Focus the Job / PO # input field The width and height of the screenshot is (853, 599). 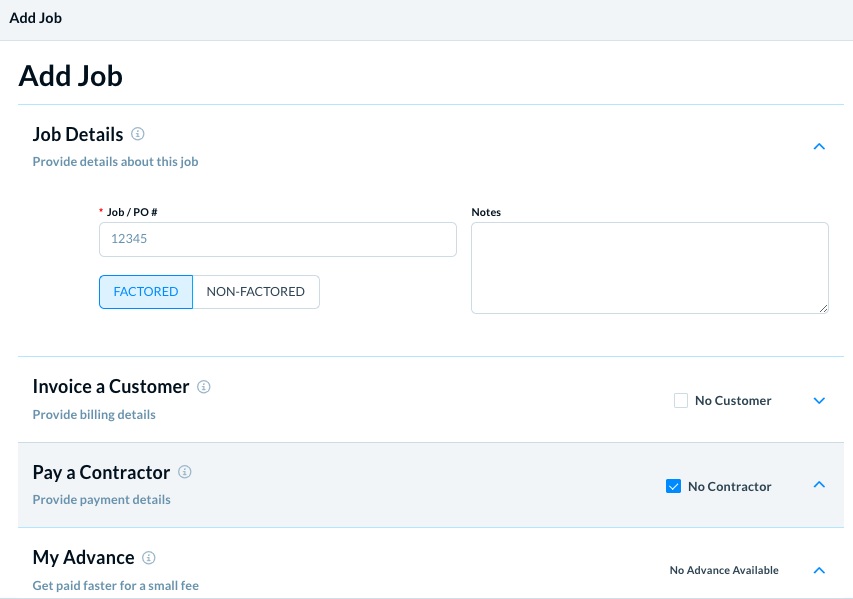click(x=277, y=240)
